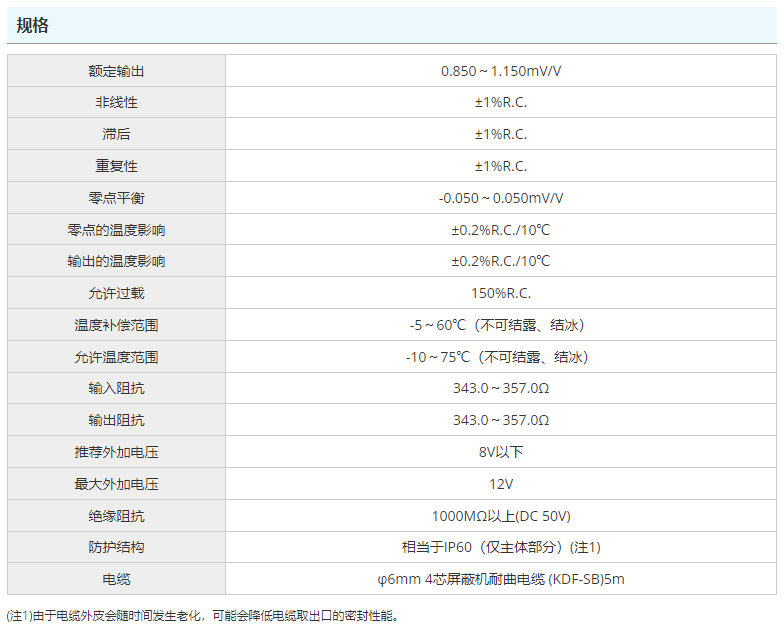The height and width of the screenshot is (644, 784).
Task: Click the 150%R.C. value
Action: coord(501,293)
